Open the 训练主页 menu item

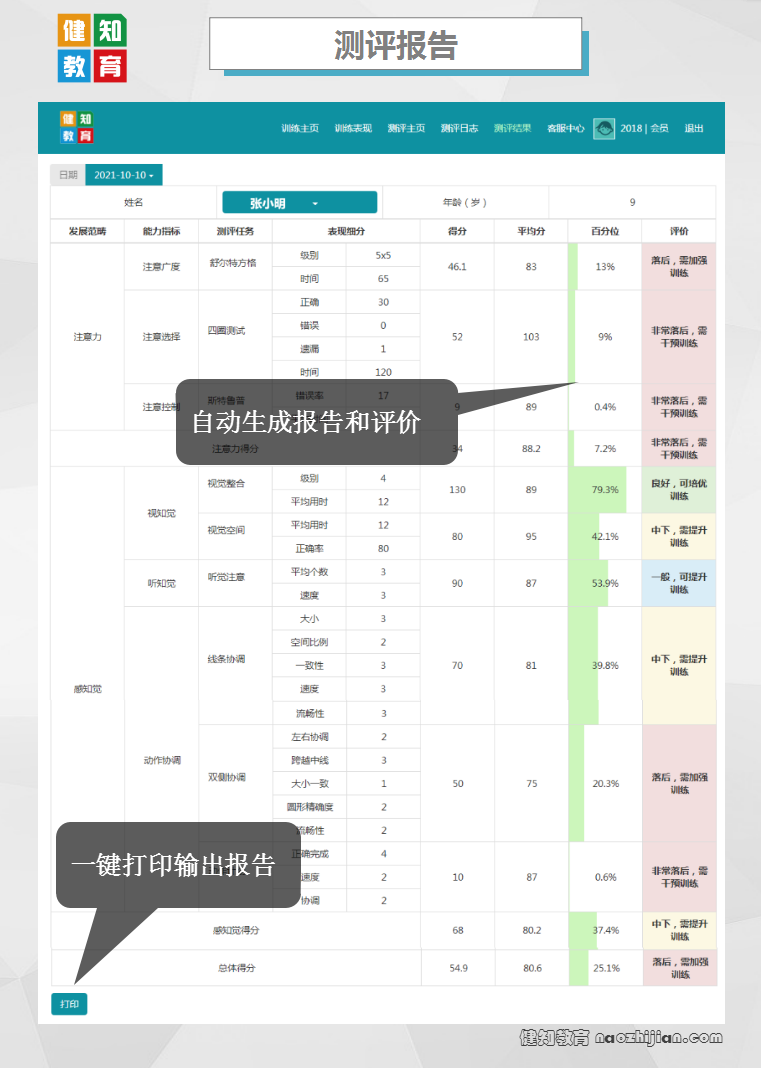tap(300, 128)
